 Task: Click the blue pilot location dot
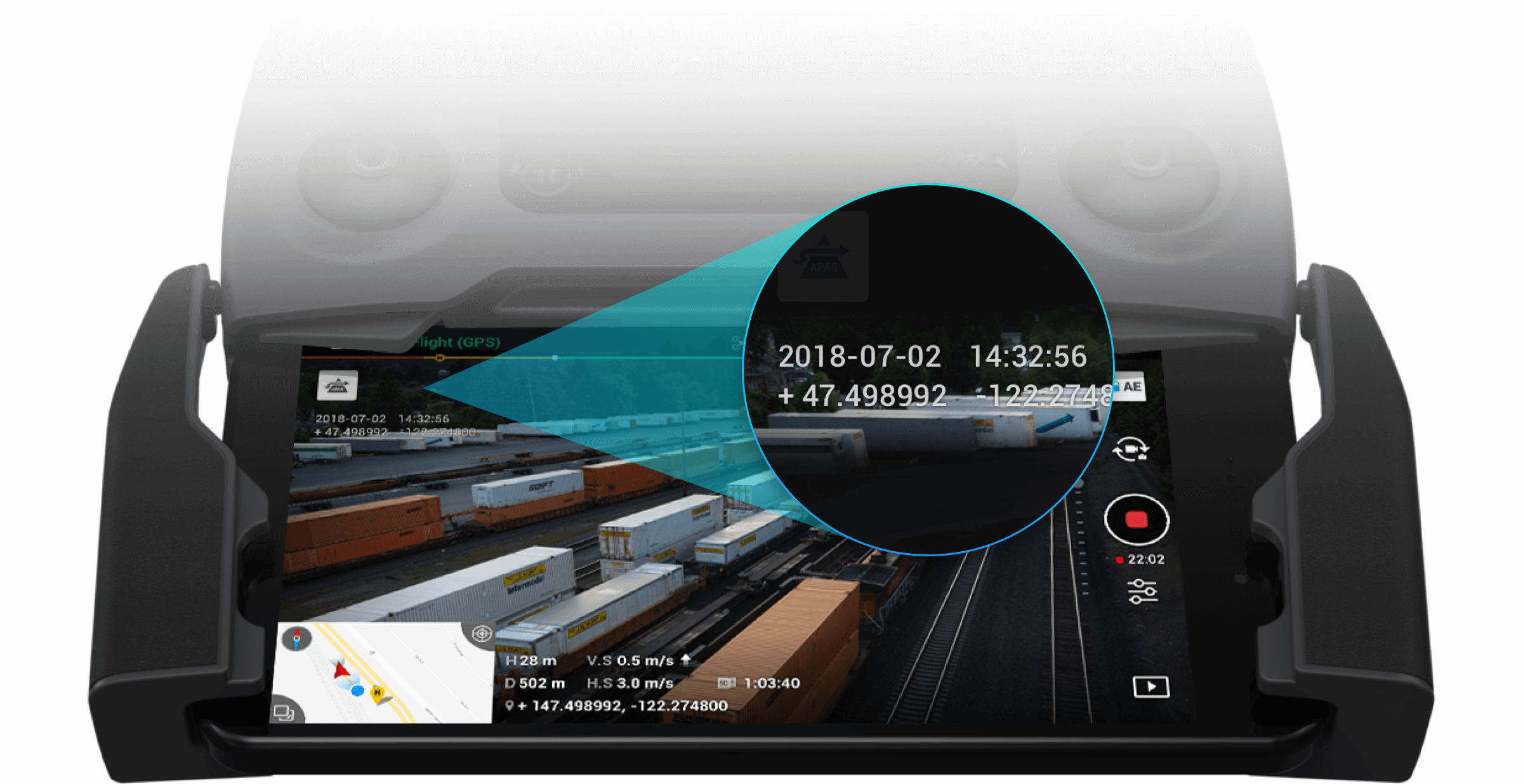(x=358, y=691)
